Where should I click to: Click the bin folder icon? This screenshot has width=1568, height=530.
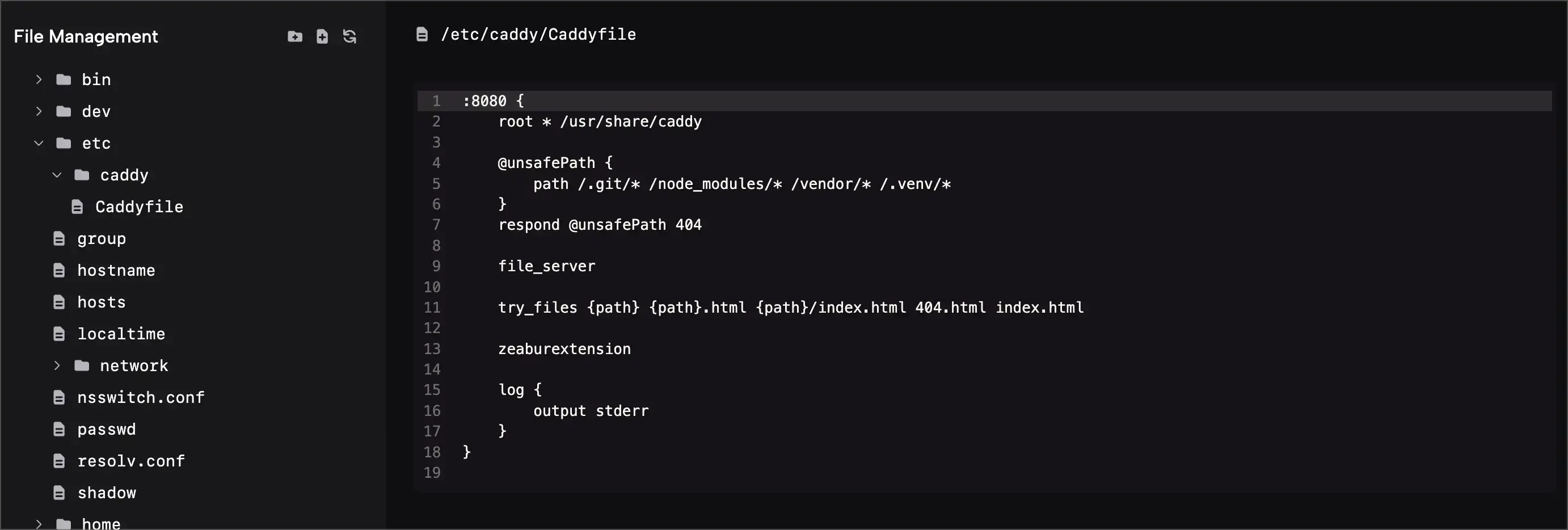pyautogui.click(x=64, y=80)
